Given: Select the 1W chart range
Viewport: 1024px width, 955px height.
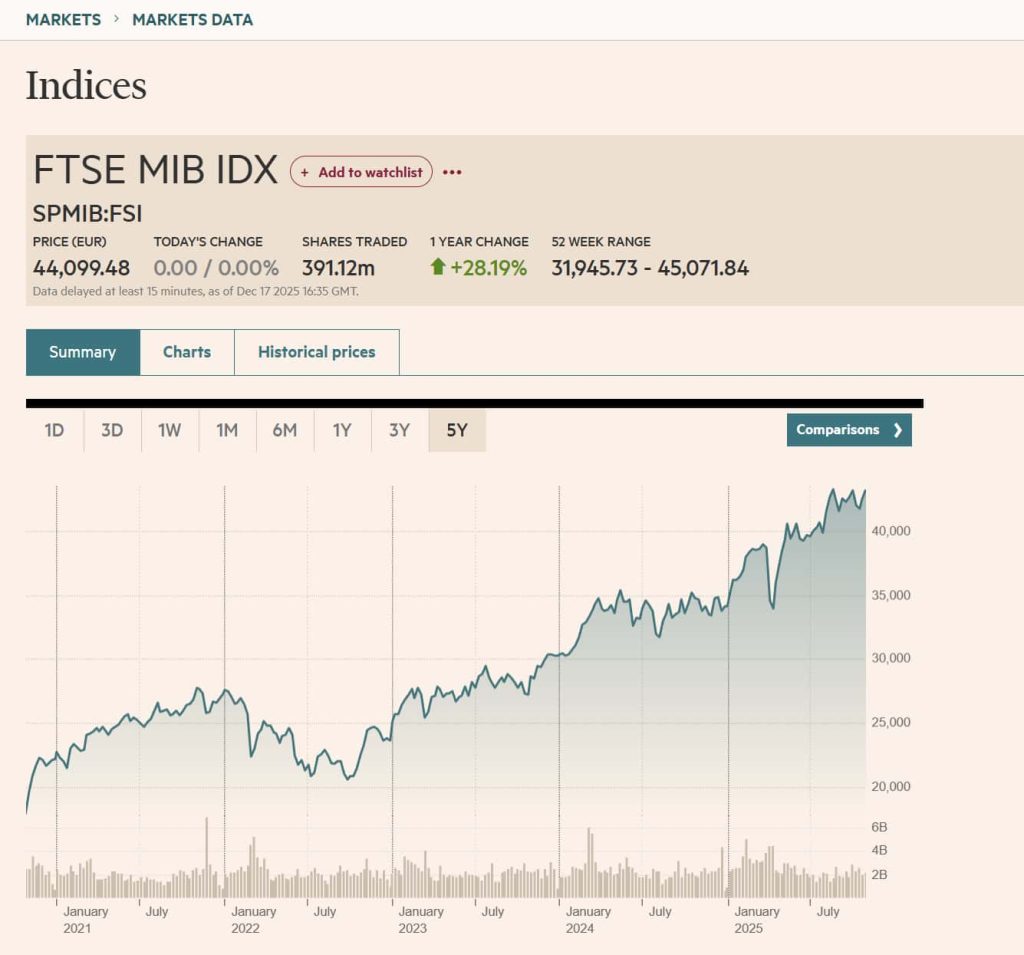Looking at the screenshot, I should coord(169,431).
